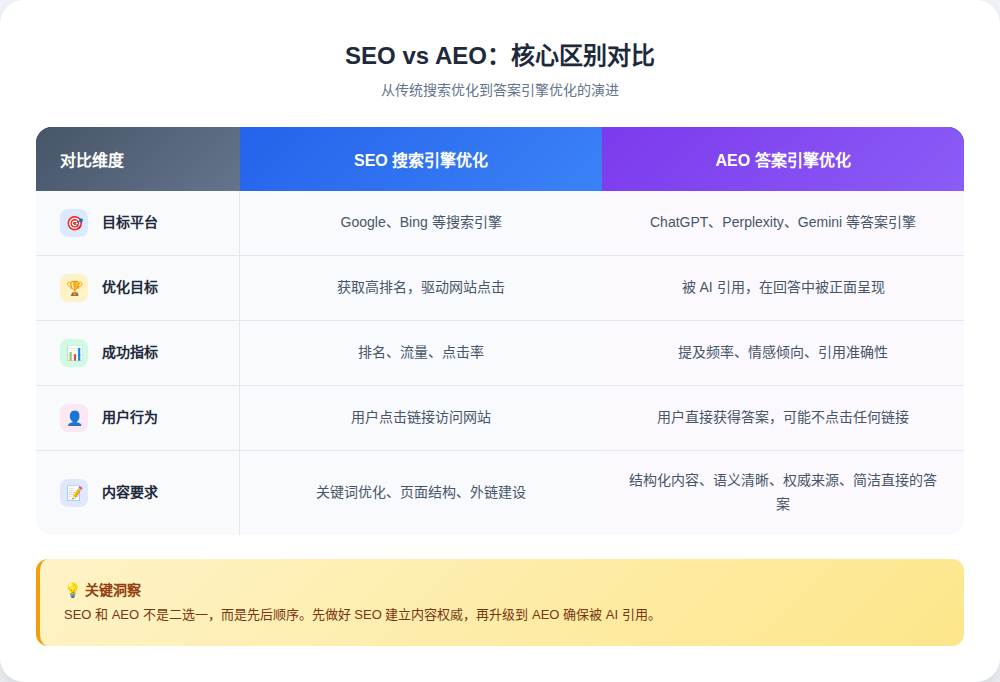Image resolution: width=1000 pixels, height=682 pixels.
Task: Select the purple AEO 答案引擎优化 column header
Action: [782, 160]
